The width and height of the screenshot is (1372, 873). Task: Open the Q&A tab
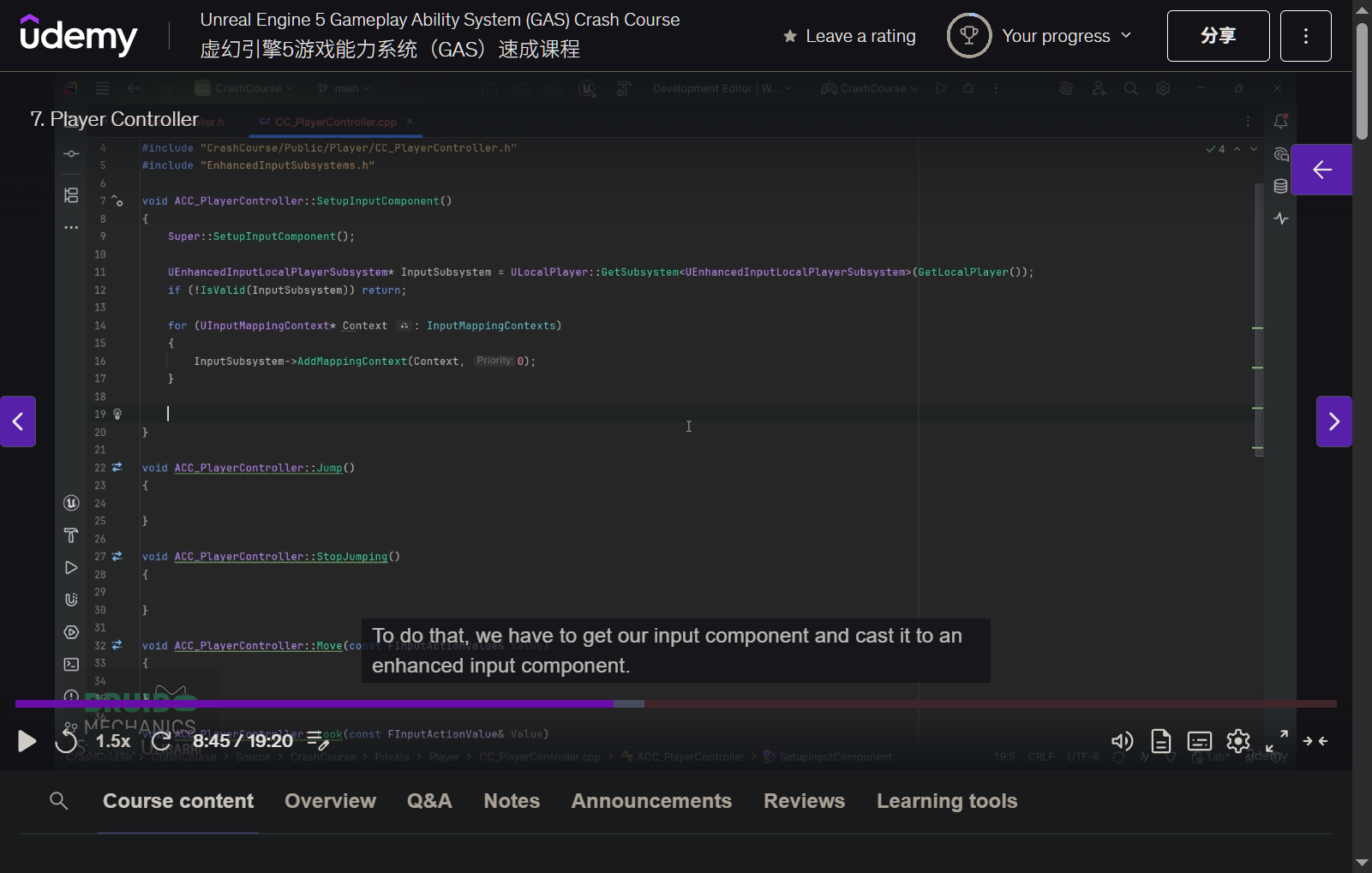[x=429, y=801]
